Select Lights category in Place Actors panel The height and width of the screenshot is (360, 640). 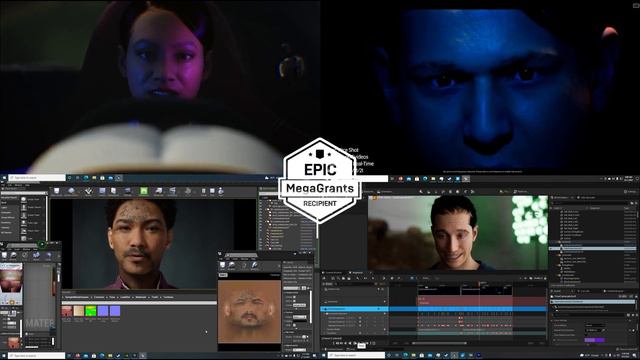(x=4, y=208)
